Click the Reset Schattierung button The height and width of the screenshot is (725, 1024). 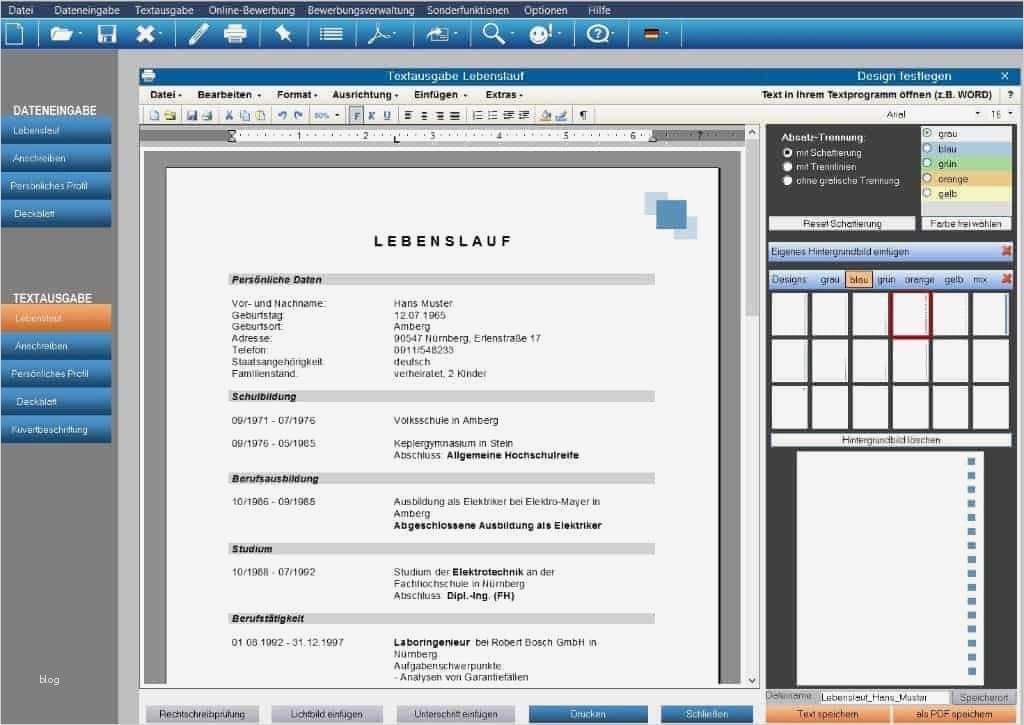click(842, 223)
